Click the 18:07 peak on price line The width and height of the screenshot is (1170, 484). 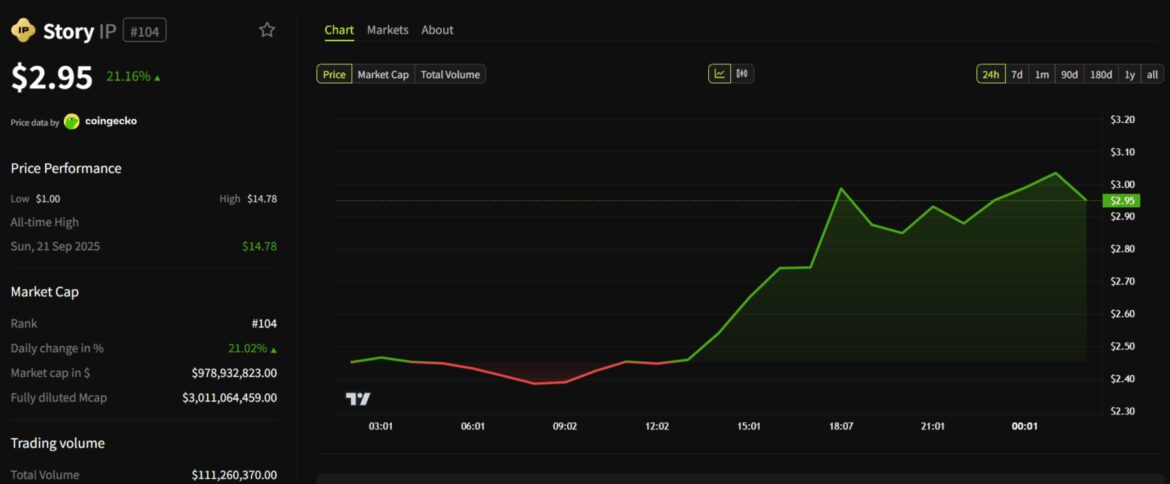click(841, 189)
